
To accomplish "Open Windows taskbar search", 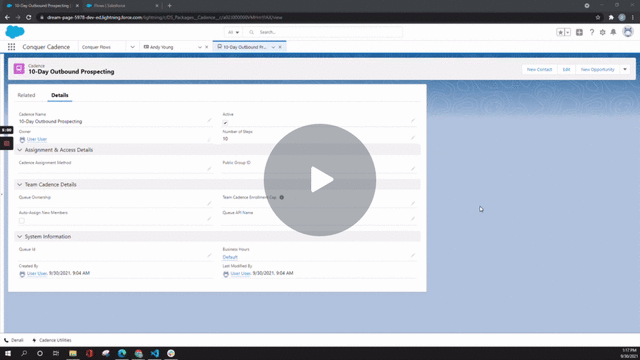I will tap(24, 353).
